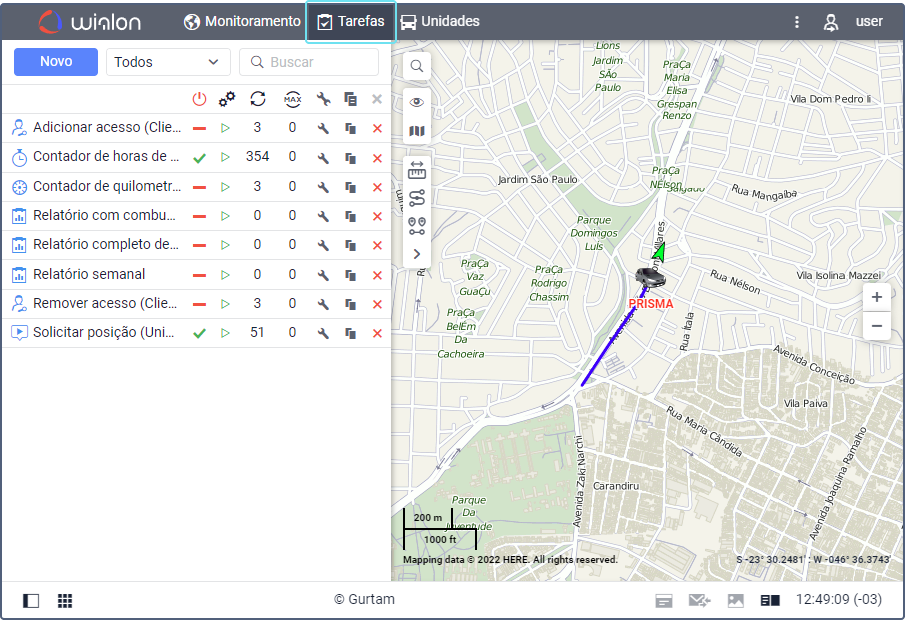Select the distance measuring tool
The image size is (905, 620).
(x=417, y=170)
